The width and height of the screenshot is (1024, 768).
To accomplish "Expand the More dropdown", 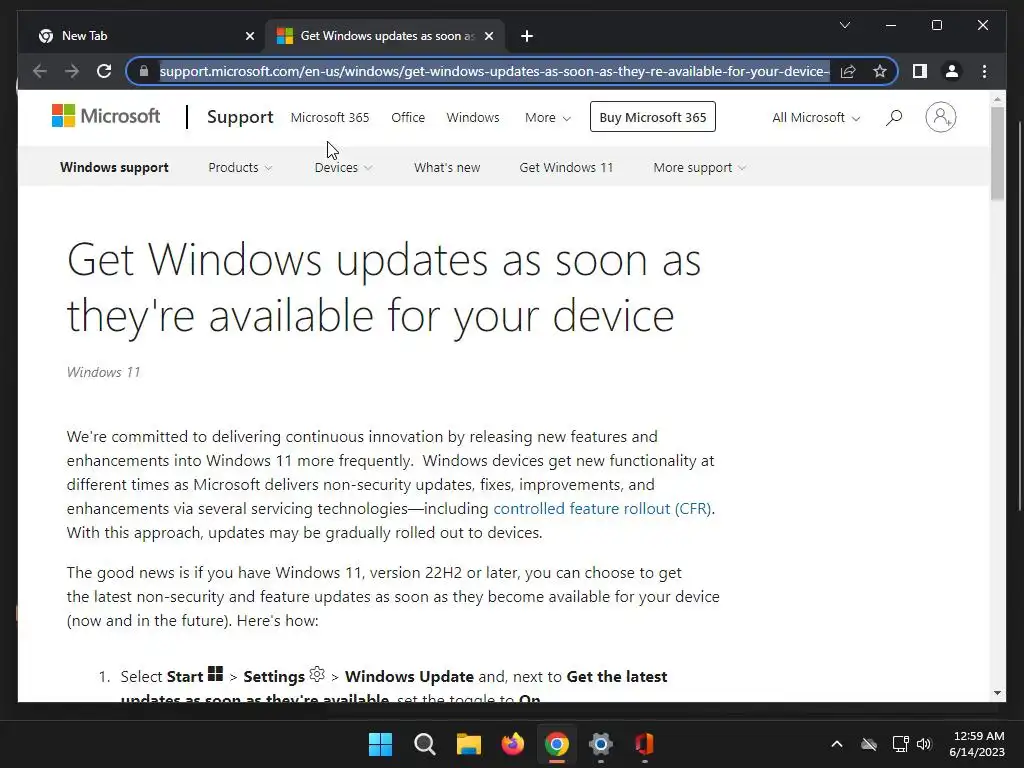I will (x=548, y=118).
